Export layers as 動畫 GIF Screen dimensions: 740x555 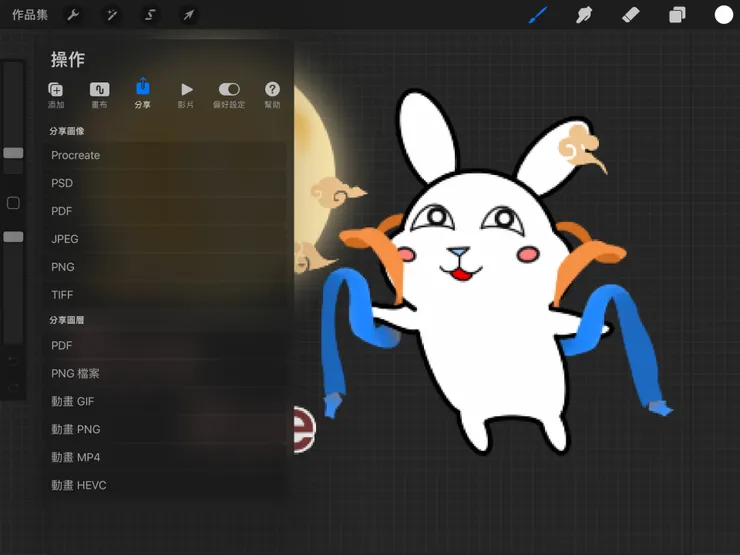coord(72,401)
